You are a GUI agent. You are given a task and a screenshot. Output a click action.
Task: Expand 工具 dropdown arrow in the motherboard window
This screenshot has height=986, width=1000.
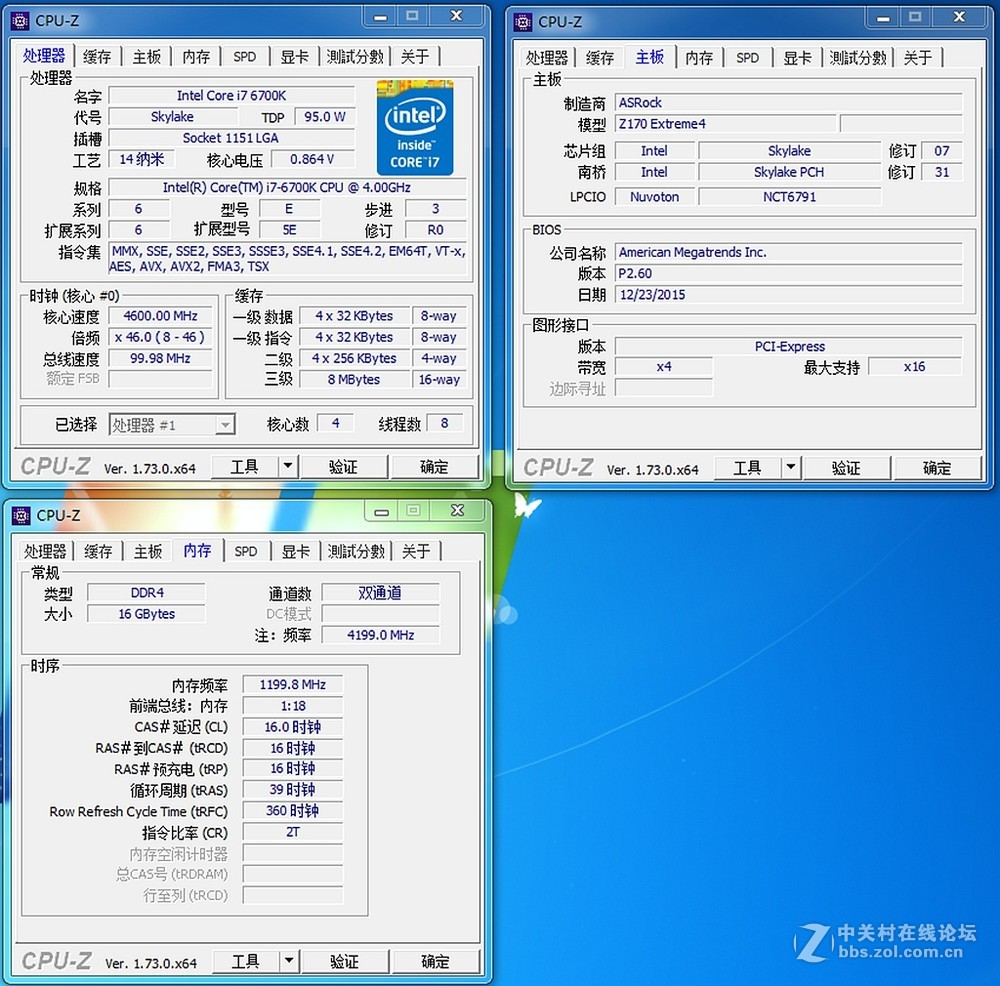click(791, 468)
